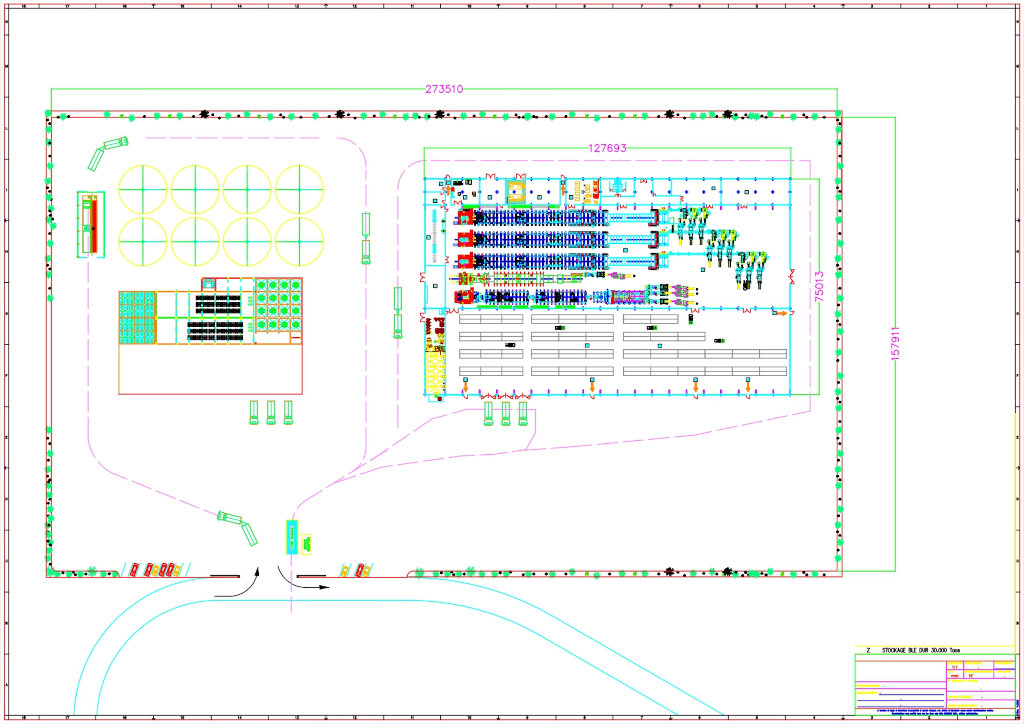
Task: Click the three trucks below the left building
Action: (271, 412)
